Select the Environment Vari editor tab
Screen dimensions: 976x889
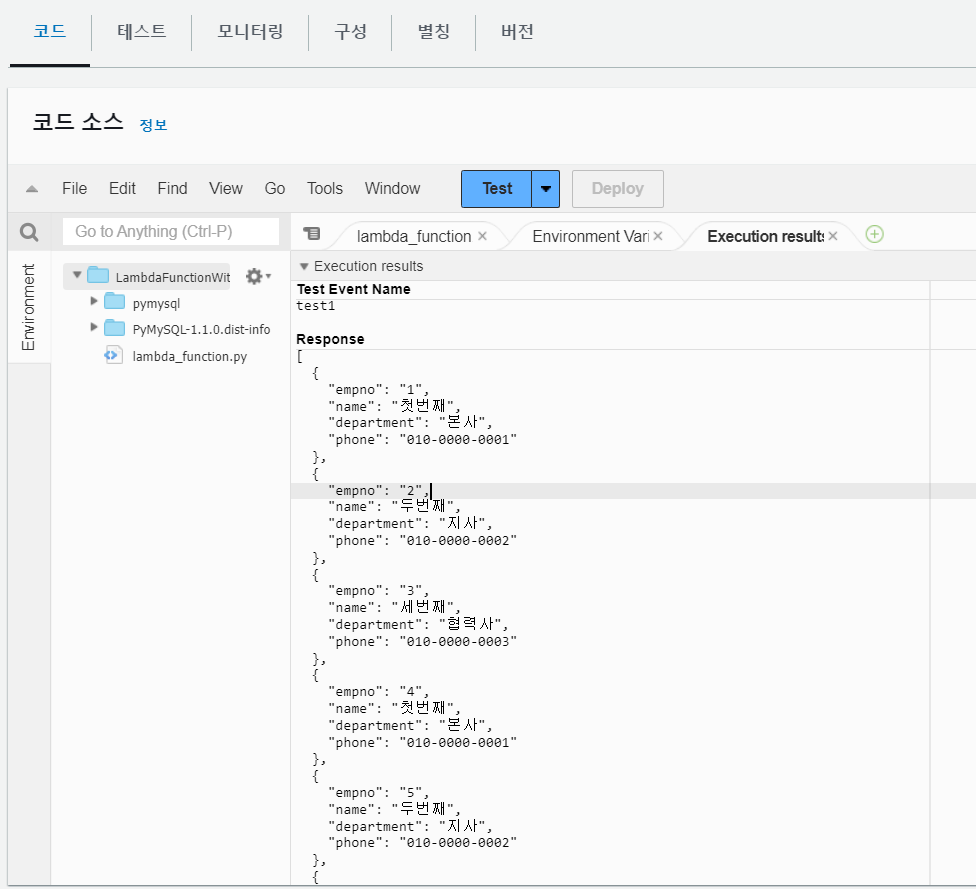coord(590,237)
